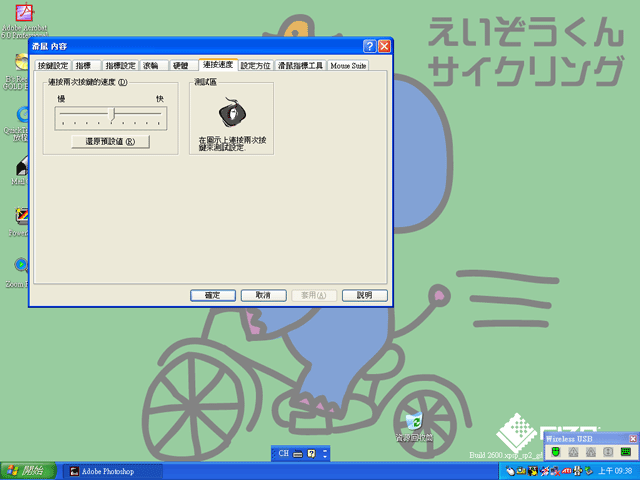Select the 連按速度 tab
Image resolution: width=640 pixels, height=480 pixels.
click(x=218, y=64)
